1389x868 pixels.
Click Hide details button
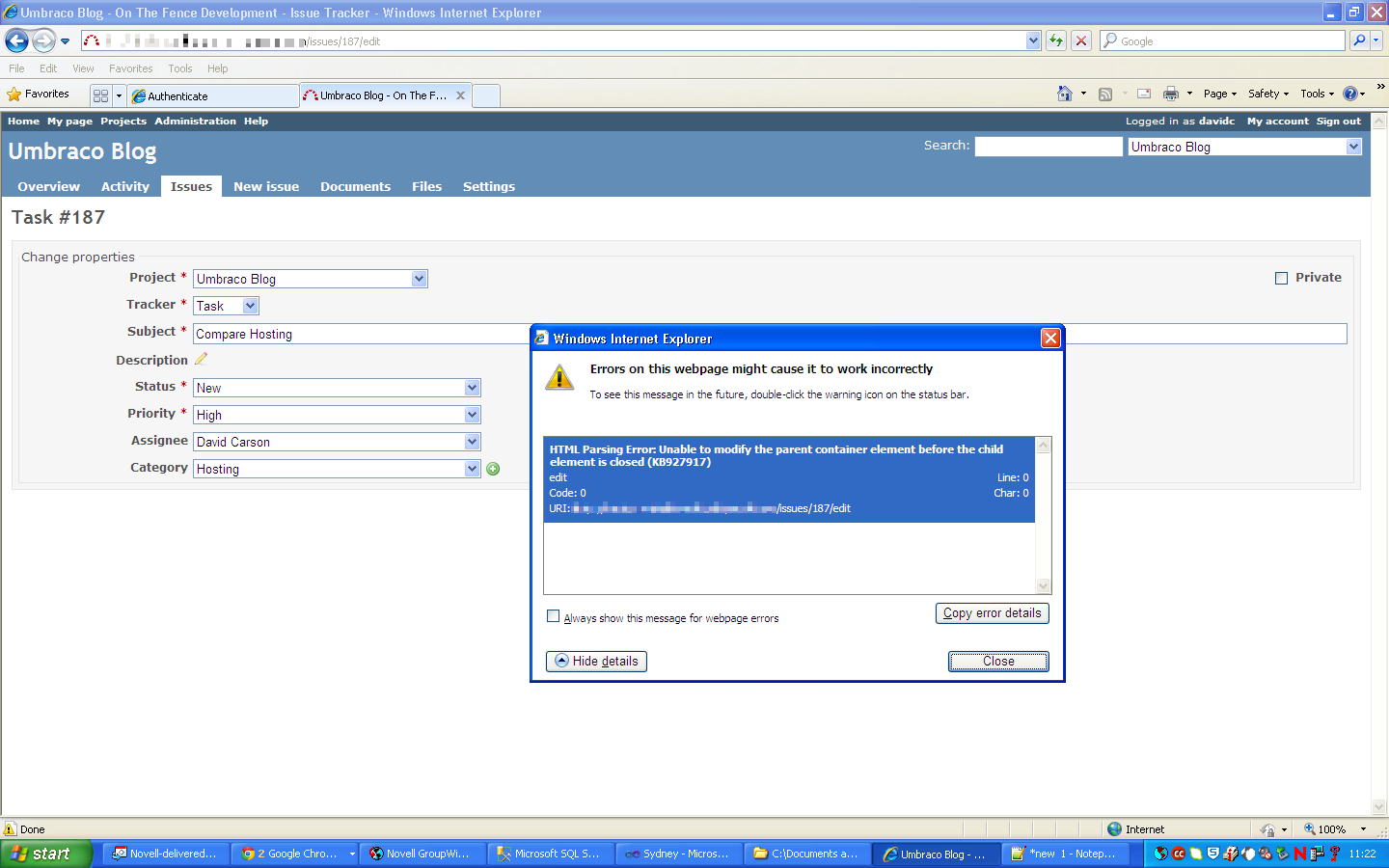pos(596,662)
